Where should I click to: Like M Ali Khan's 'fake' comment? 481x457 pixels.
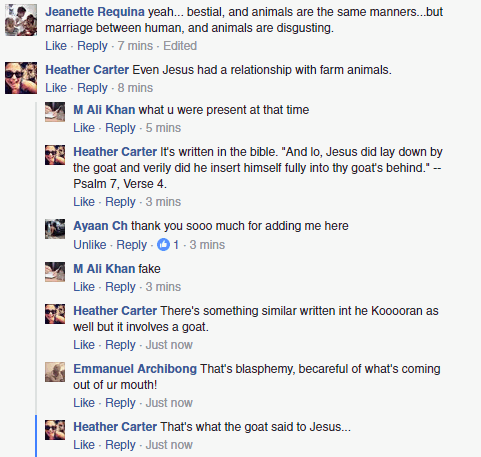[84, 287]
